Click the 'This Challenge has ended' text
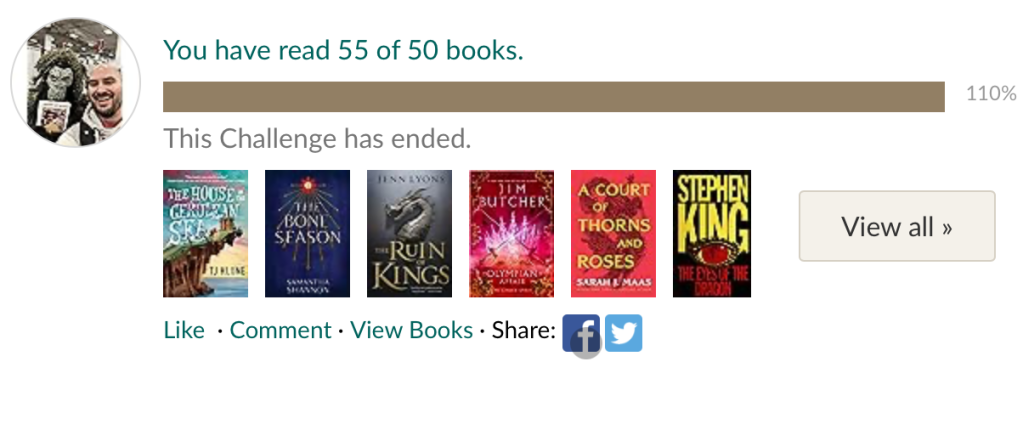The image size is (1023, 424). pyautogui.click(x=317, y=138)
